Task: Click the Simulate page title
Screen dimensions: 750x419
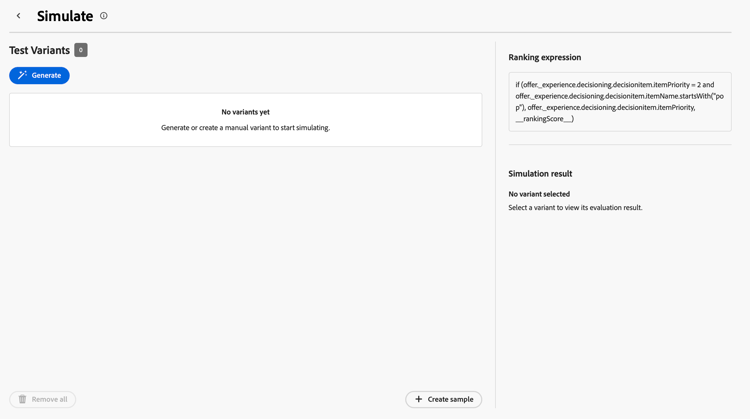Action: (x=65, y=16)
